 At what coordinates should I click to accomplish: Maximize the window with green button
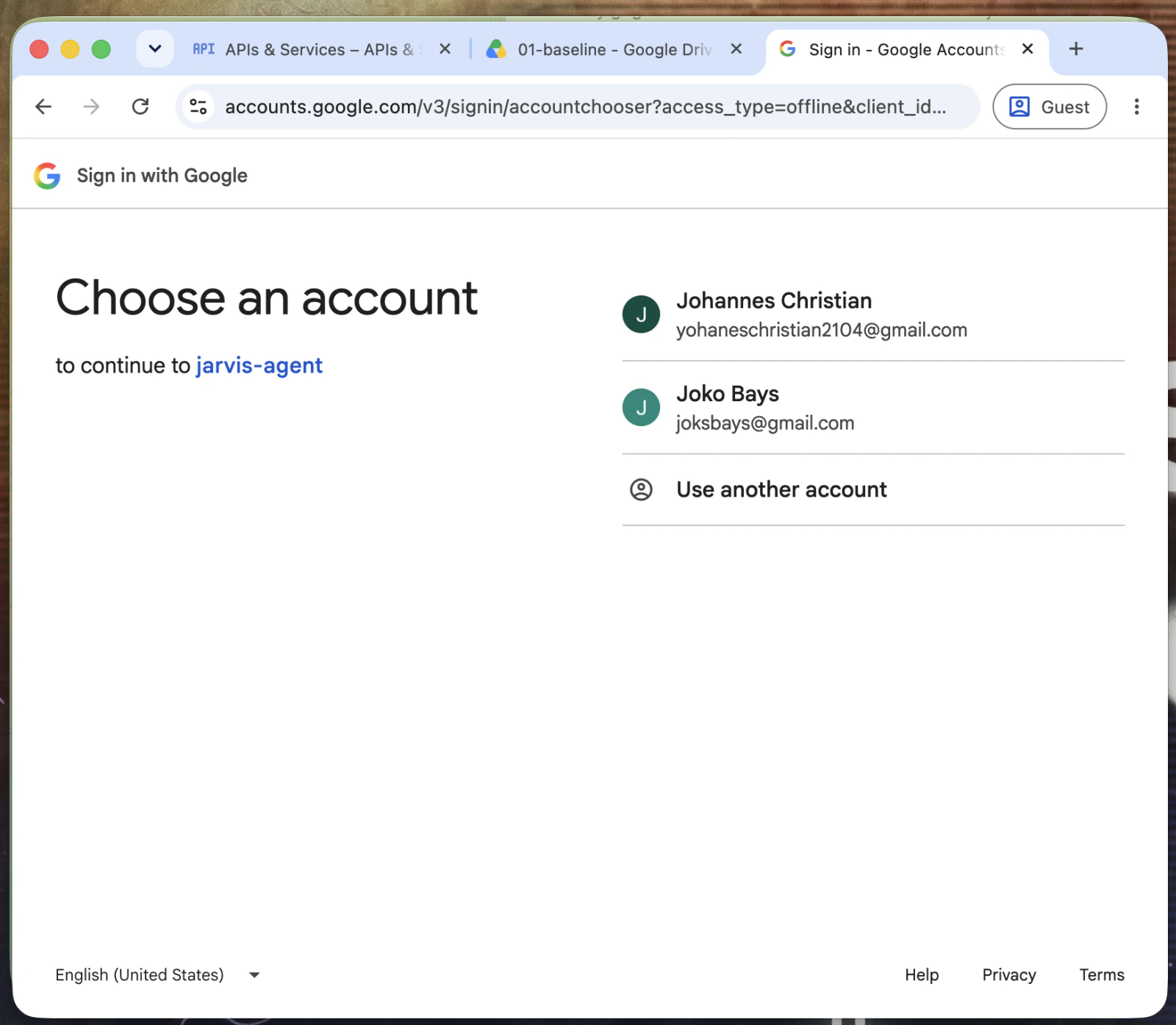coord(101,49)
